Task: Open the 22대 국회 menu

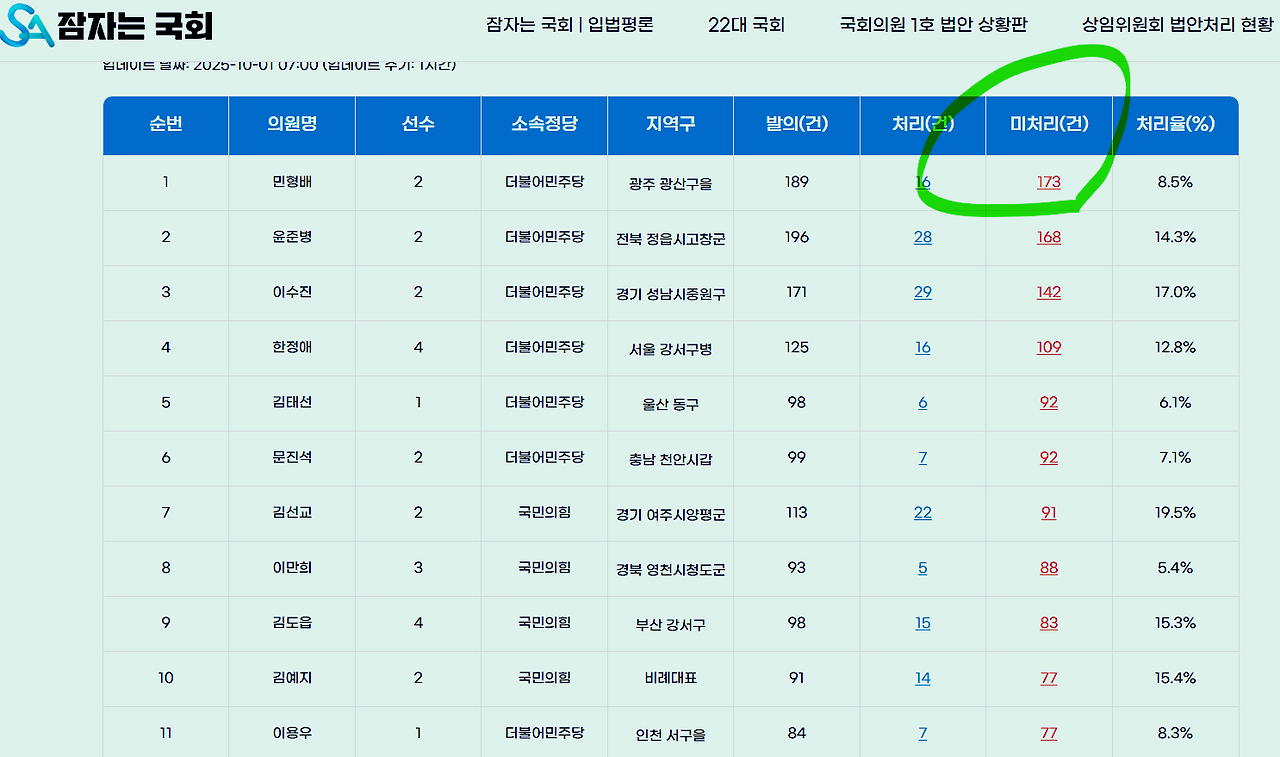Action: 747,25
